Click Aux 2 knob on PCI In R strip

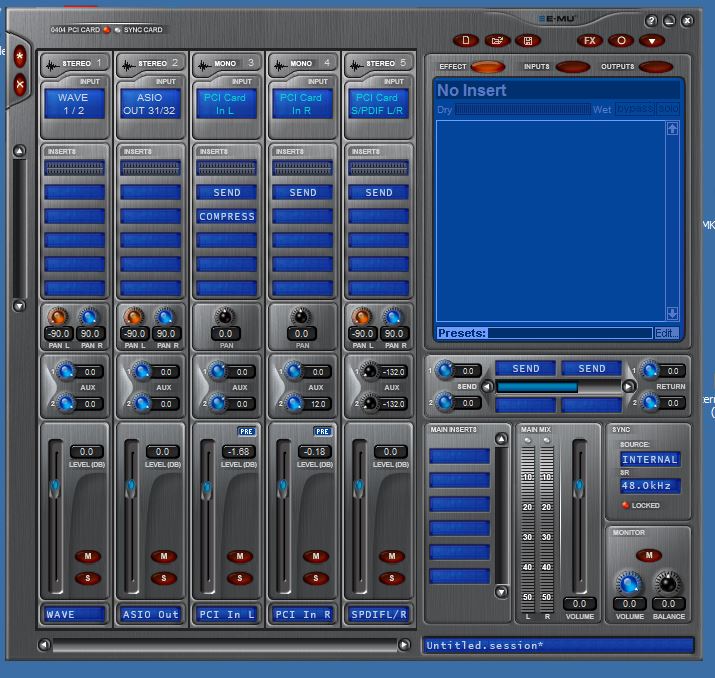click(x=294, y=404)
